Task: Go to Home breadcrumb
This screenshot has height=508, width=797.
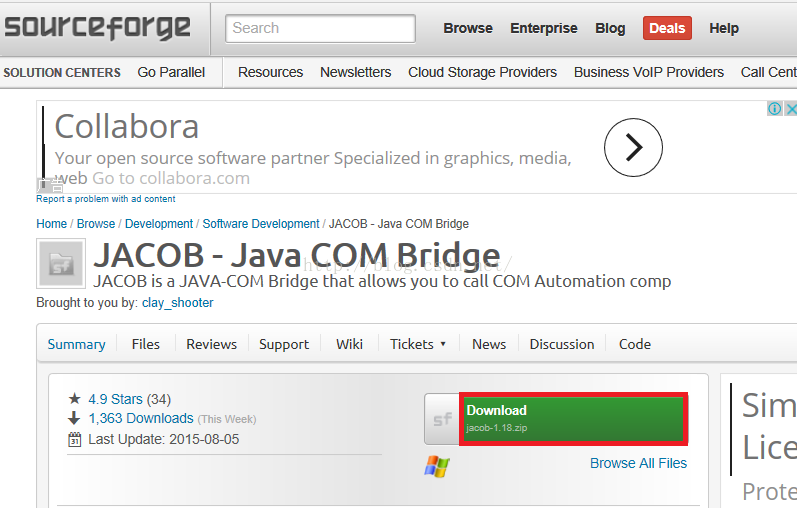Action: point(51,224)
